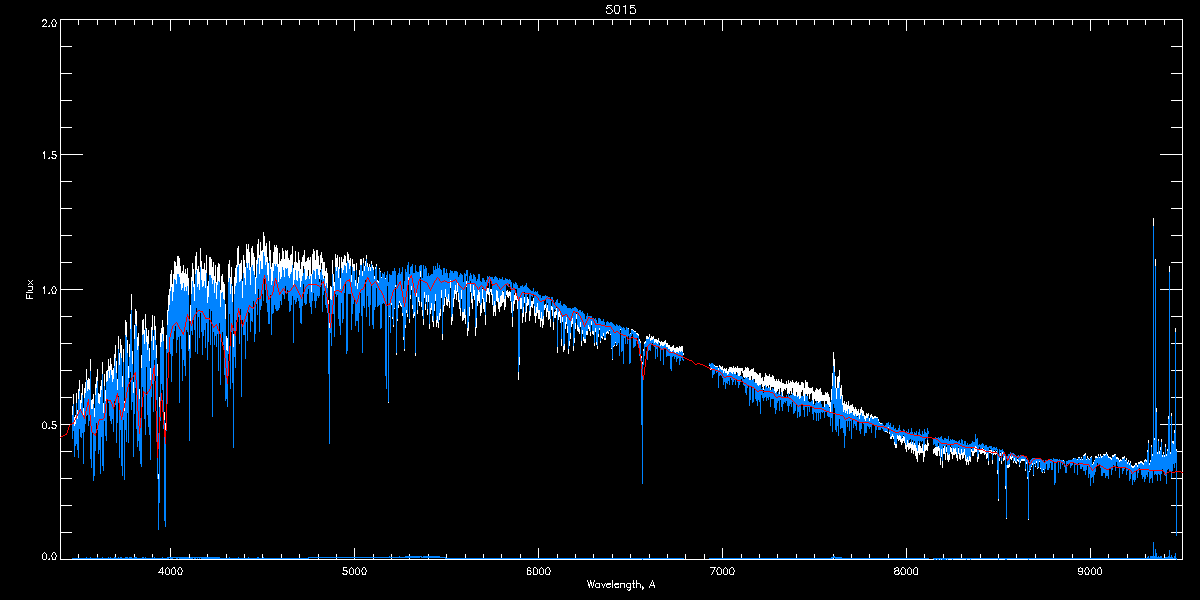Click the "Flux" y-axis label

[30, 289]
